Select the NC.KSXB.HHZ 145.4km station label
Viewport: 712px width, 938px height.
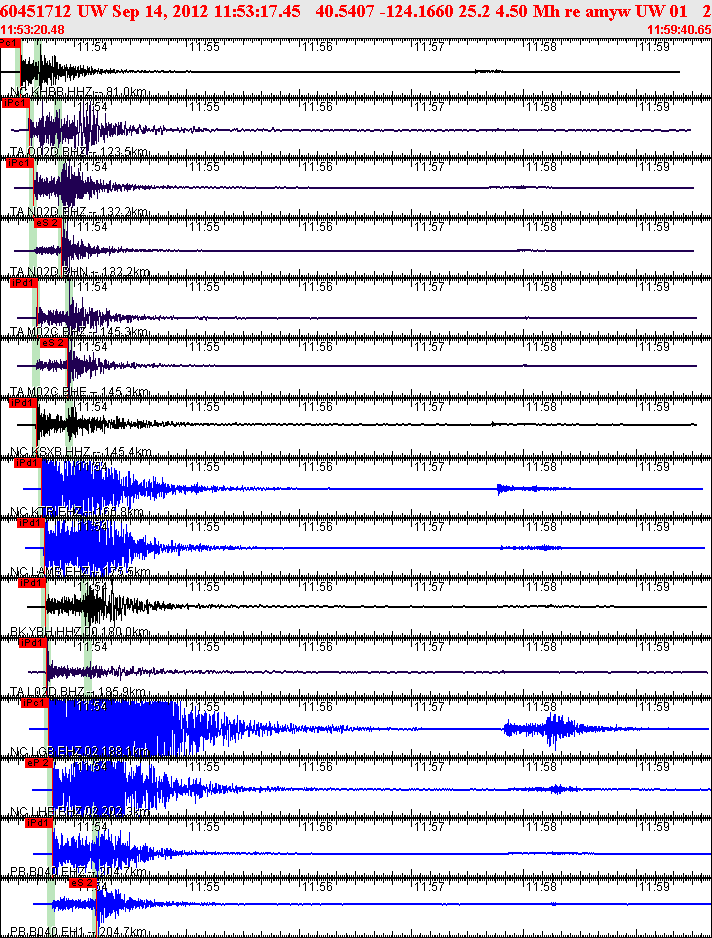[x=81, y=452]
